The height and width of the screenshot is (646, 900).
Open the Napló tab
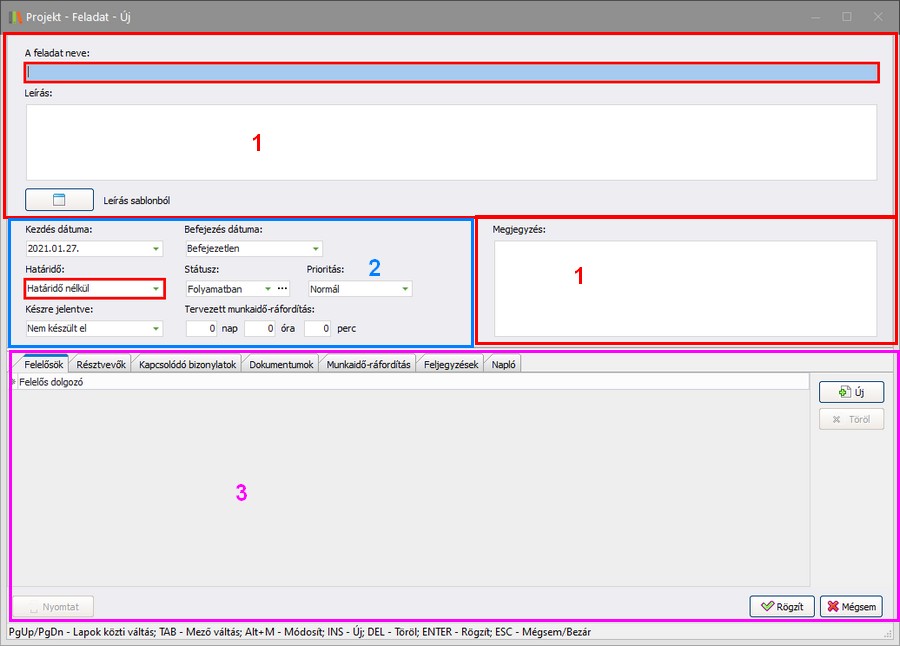pos(502,365)
